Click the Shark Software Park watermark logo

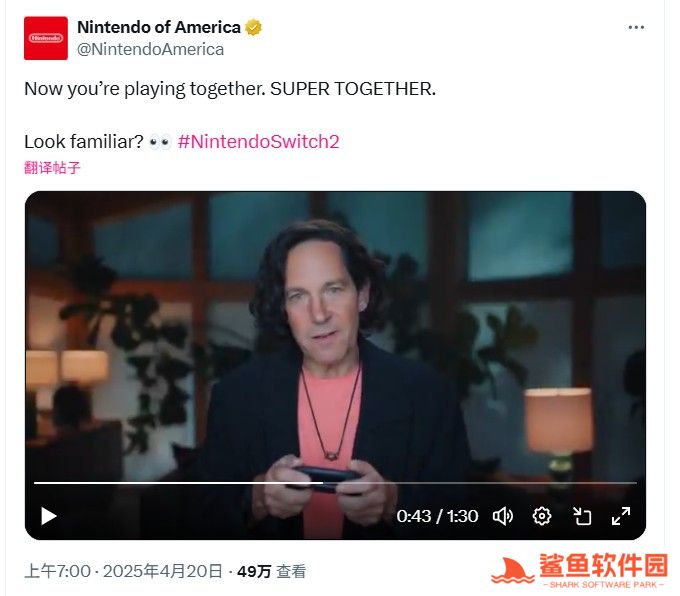click(x=579, y=570)
